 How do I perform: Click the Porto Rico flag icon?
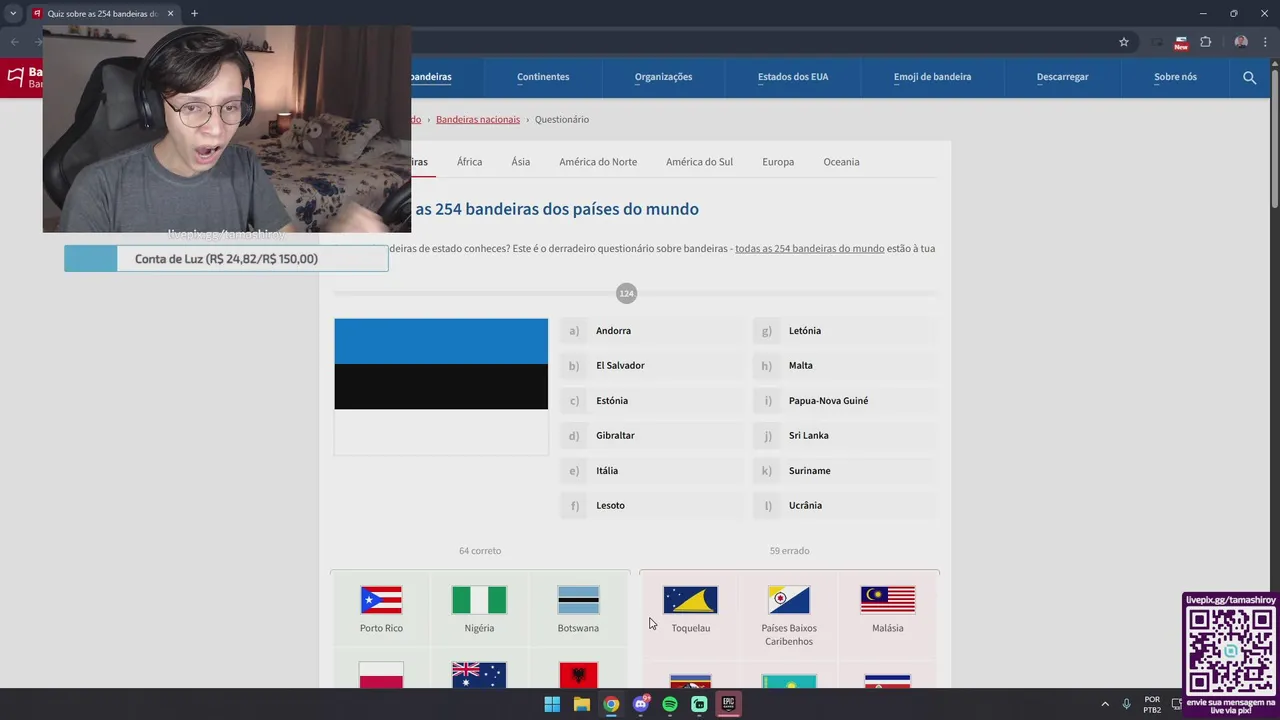[x=381, y=600]
